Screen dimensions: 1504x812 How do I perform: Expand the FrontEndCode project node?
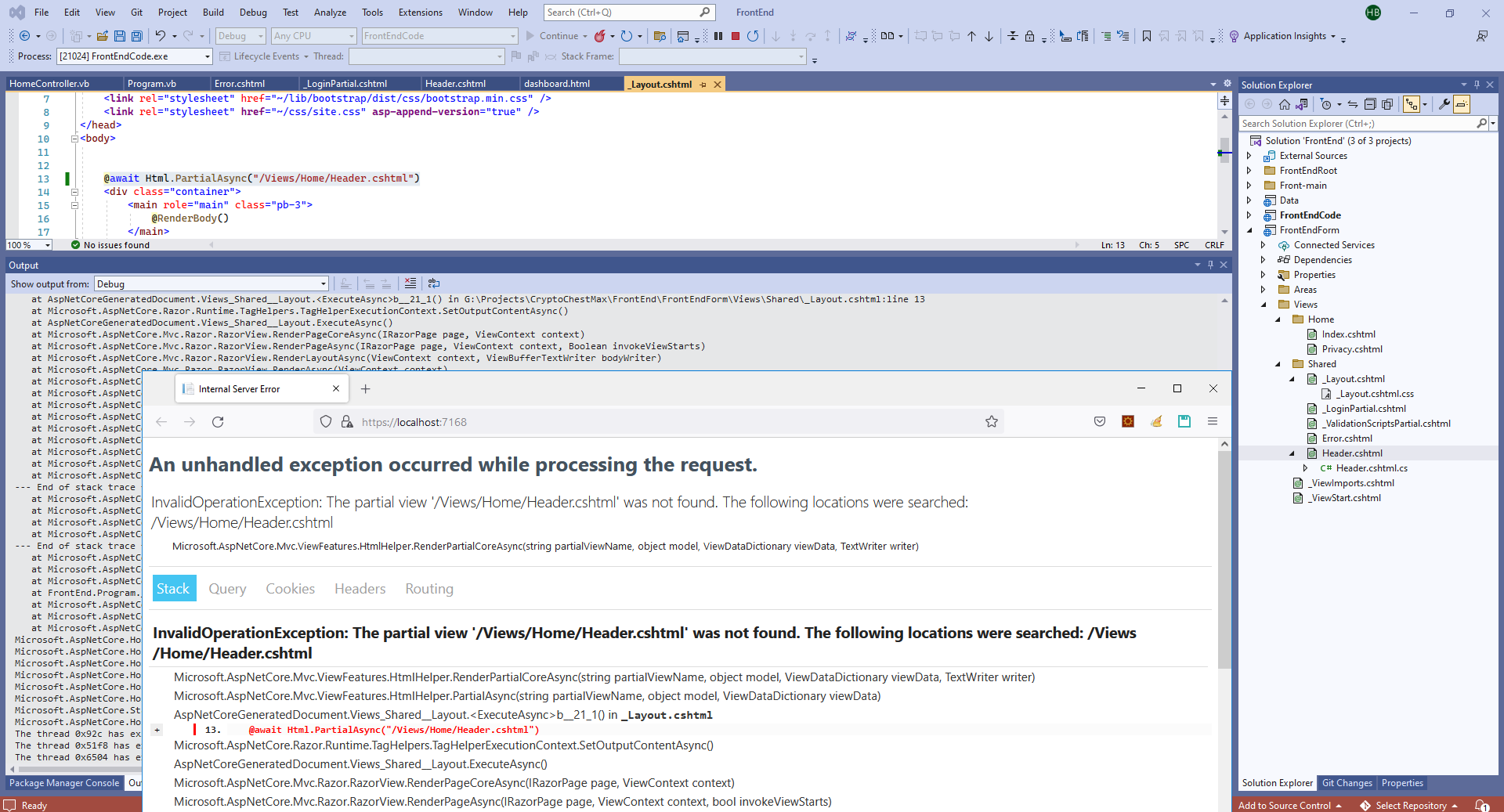click(x=1249, y=215)
